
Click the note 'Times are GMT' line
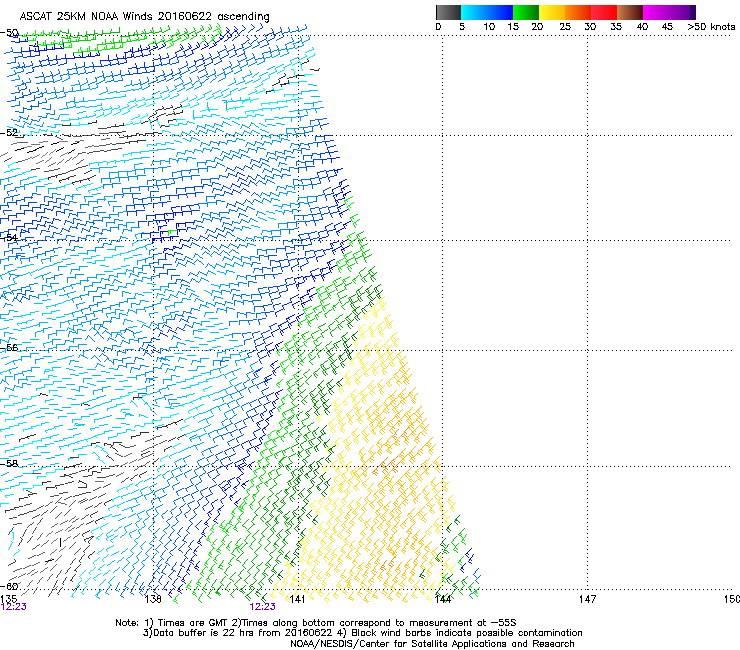pyautogui.click(x=315, y=623)
